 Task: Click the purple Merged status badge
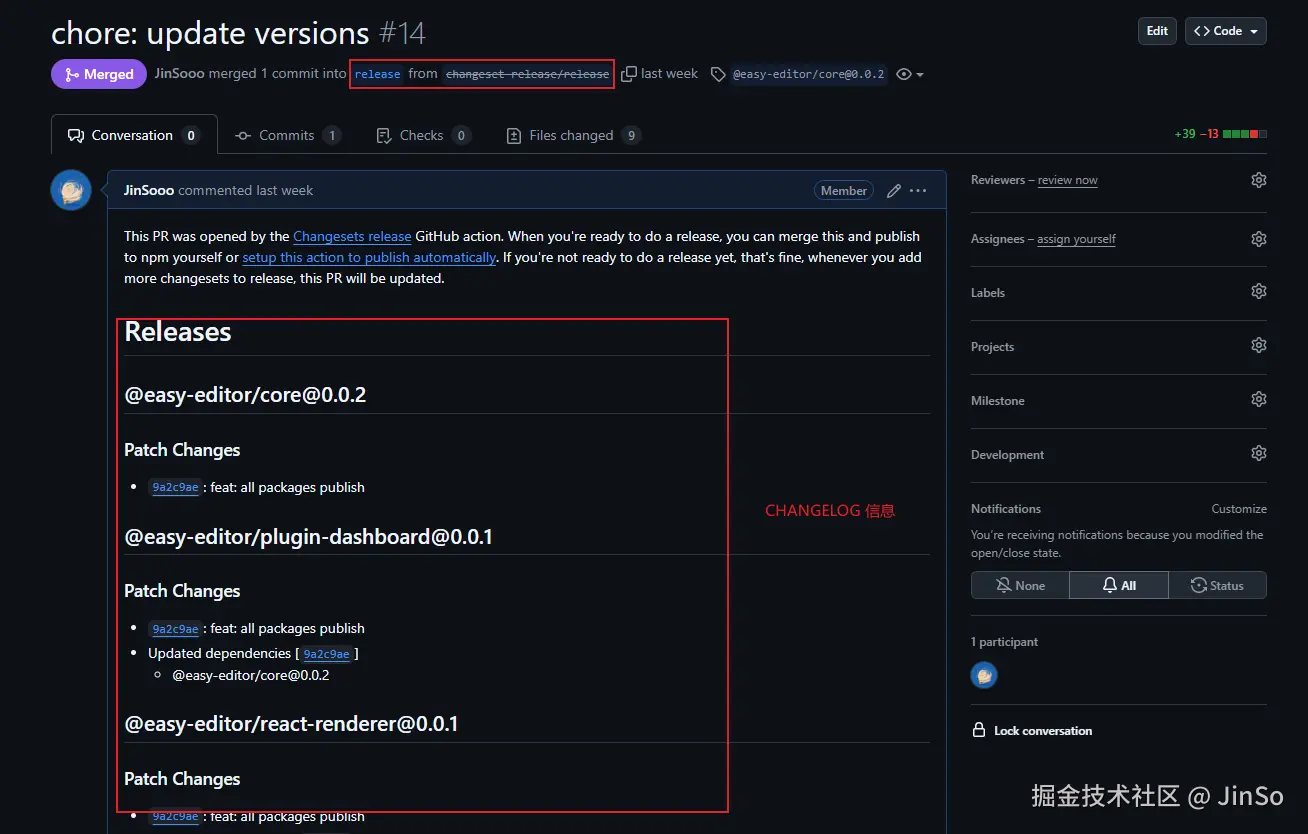pos(99,74)
